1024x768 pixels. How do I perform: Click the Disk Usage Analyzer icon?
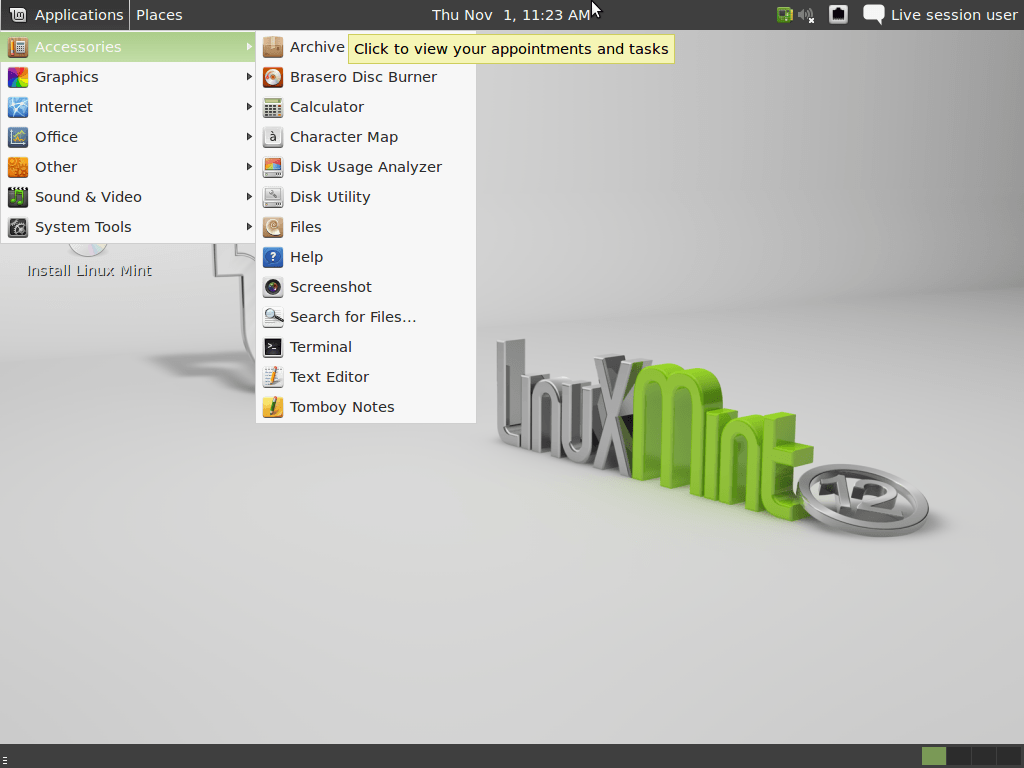tap(273, 167)
